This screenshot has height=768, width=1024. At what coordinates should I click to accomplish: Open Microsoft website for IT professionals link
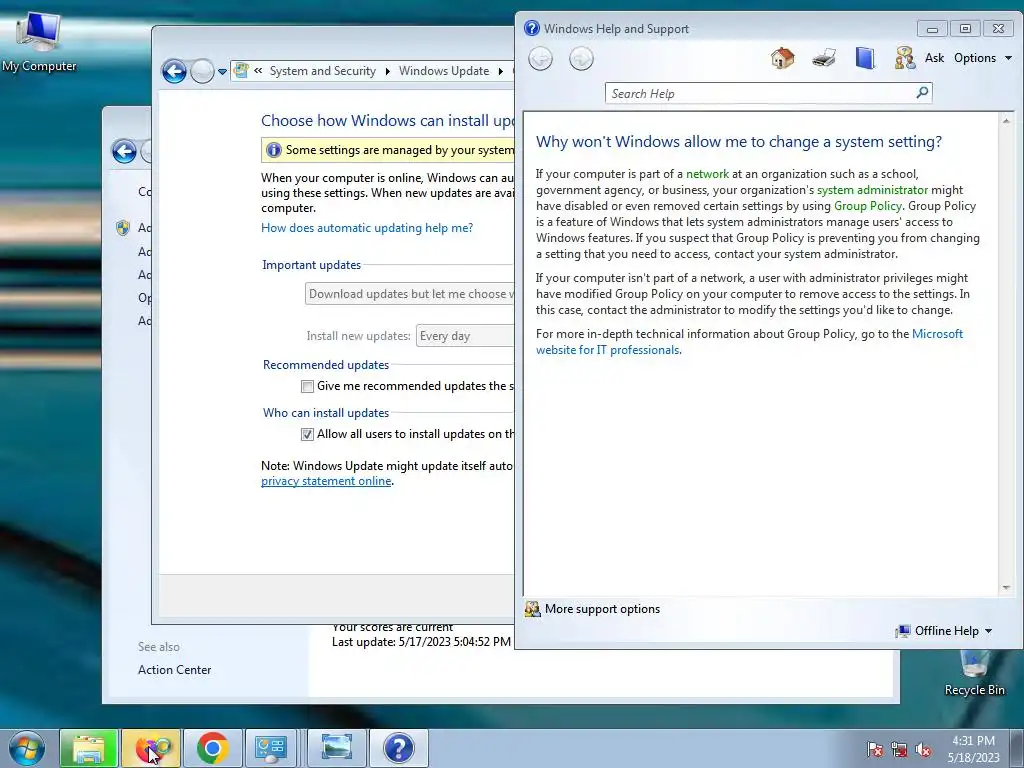click(749, 342)
